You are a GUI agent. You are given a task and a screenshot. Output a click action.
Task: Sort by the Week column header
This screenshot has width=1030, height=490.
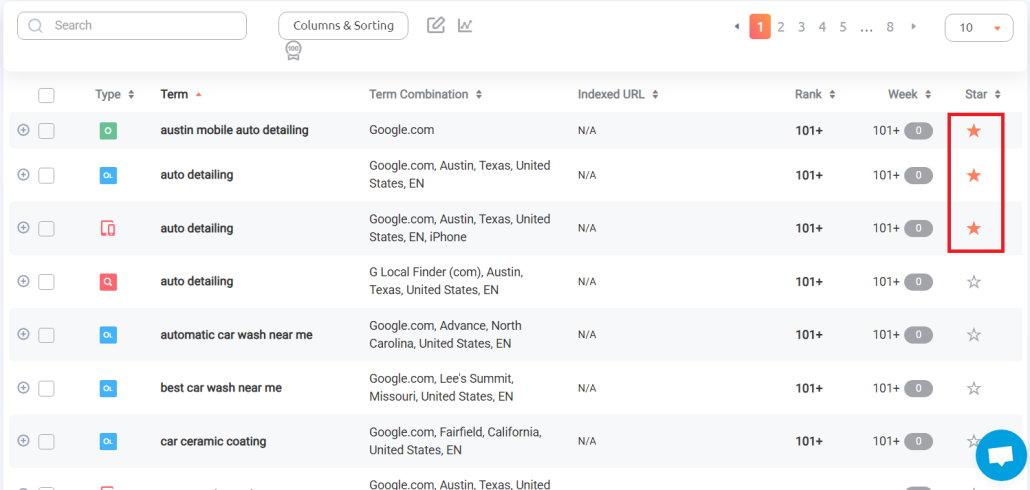[x=910, y=95]
